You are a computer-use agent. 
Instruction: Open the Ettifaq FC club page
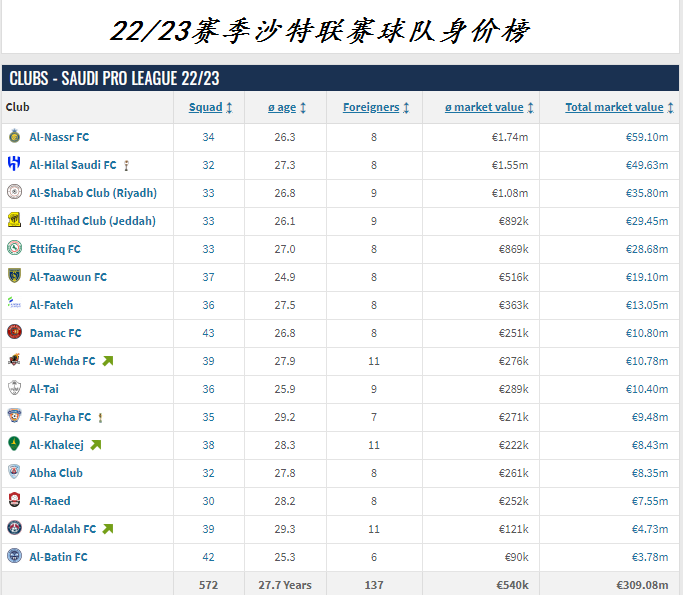(55, 249)
